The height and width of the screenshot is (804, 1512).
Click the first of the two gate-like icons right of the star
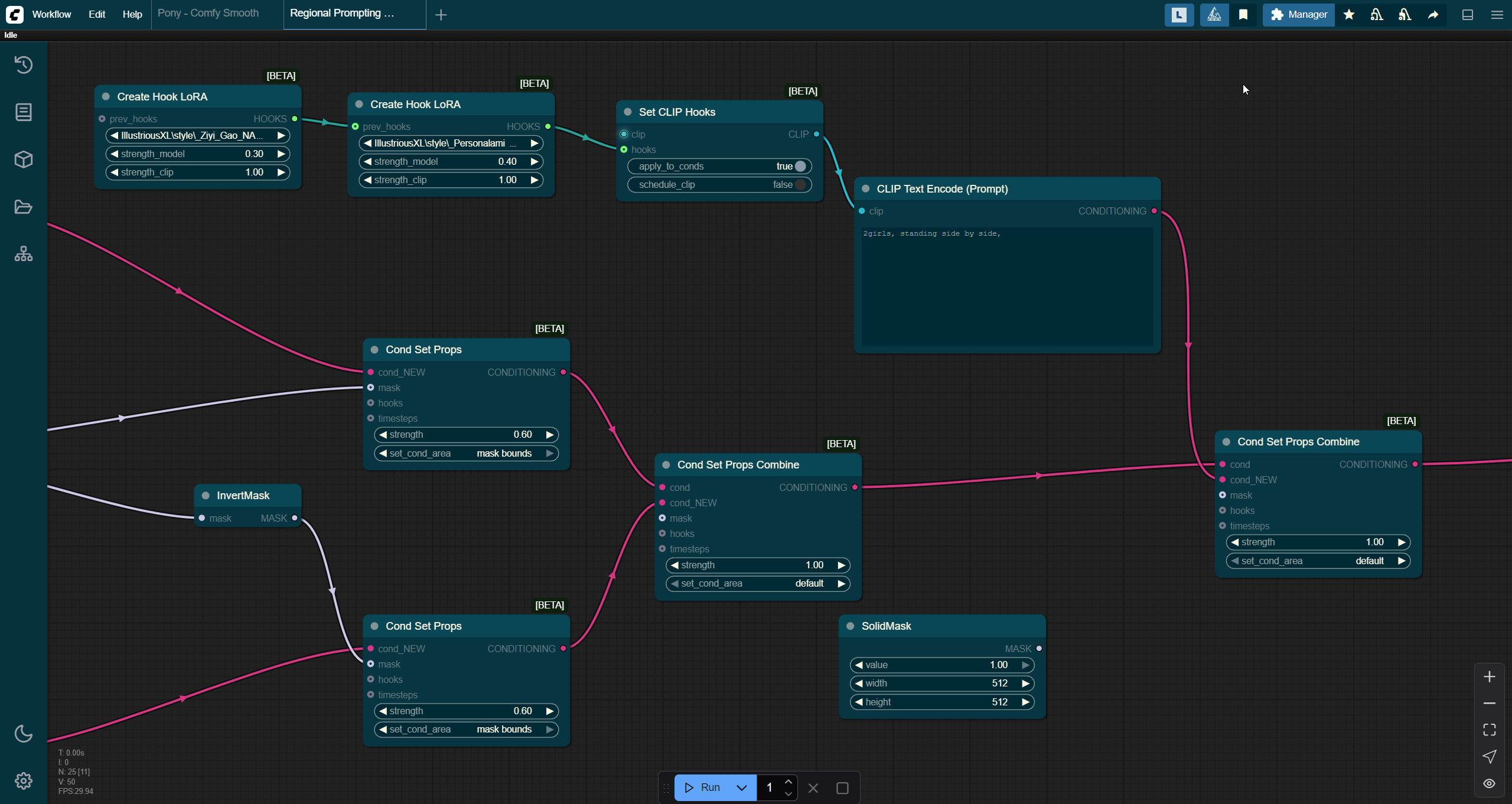click(1377, 15)
